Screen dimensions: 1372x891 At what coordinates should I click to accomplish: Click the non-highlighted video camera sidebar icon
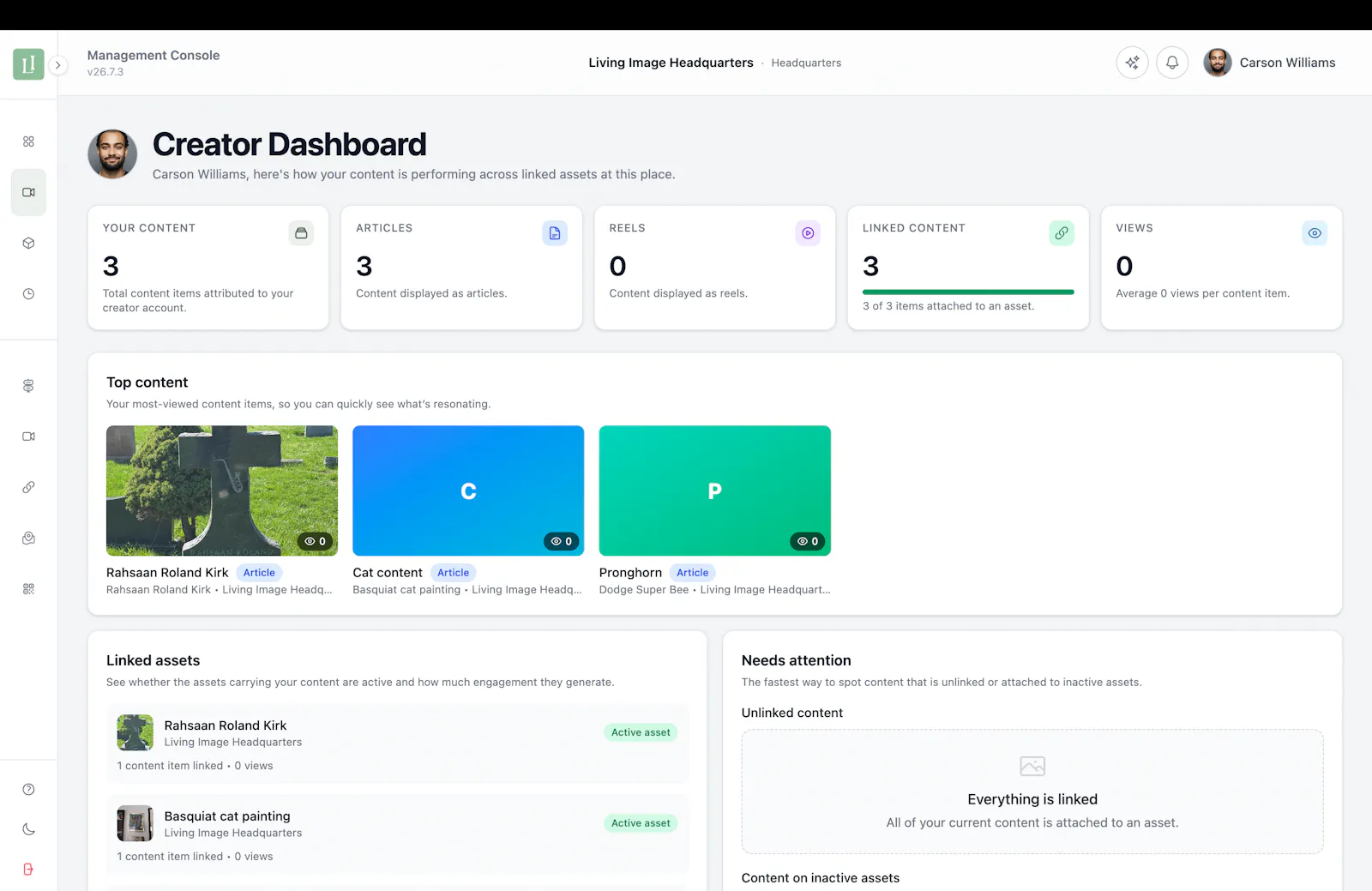(x=28, y=436)
